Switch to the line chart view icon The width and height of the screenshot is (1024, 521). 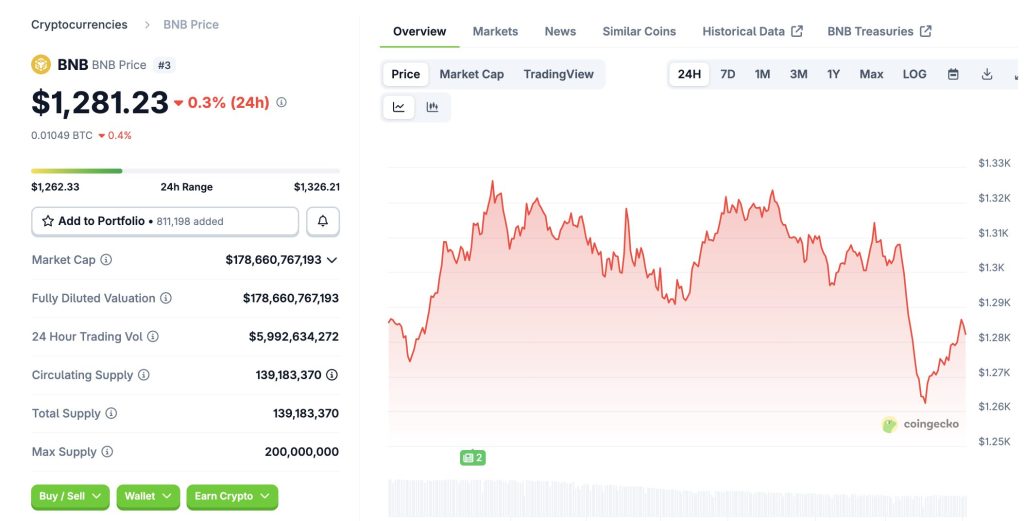point(399,107)
